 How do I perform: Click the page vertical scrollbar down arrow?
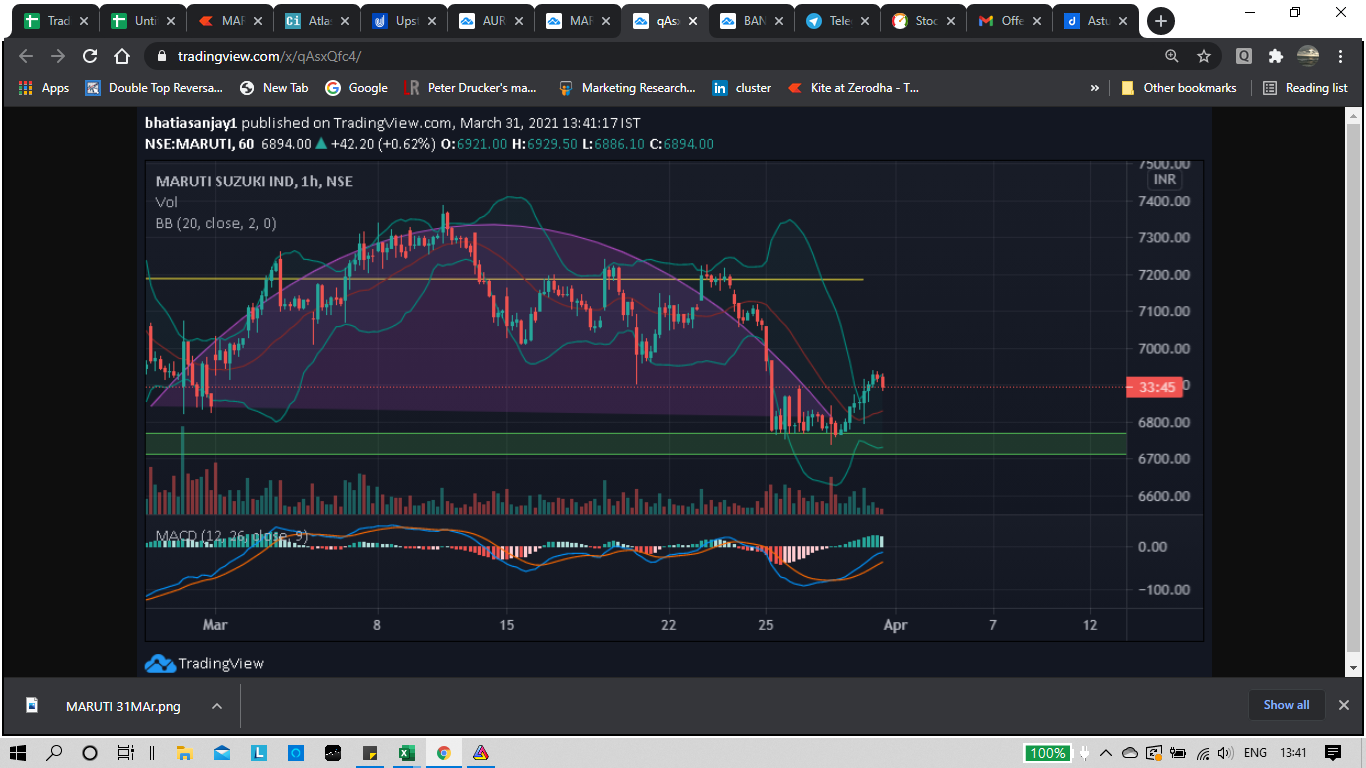1355,668
